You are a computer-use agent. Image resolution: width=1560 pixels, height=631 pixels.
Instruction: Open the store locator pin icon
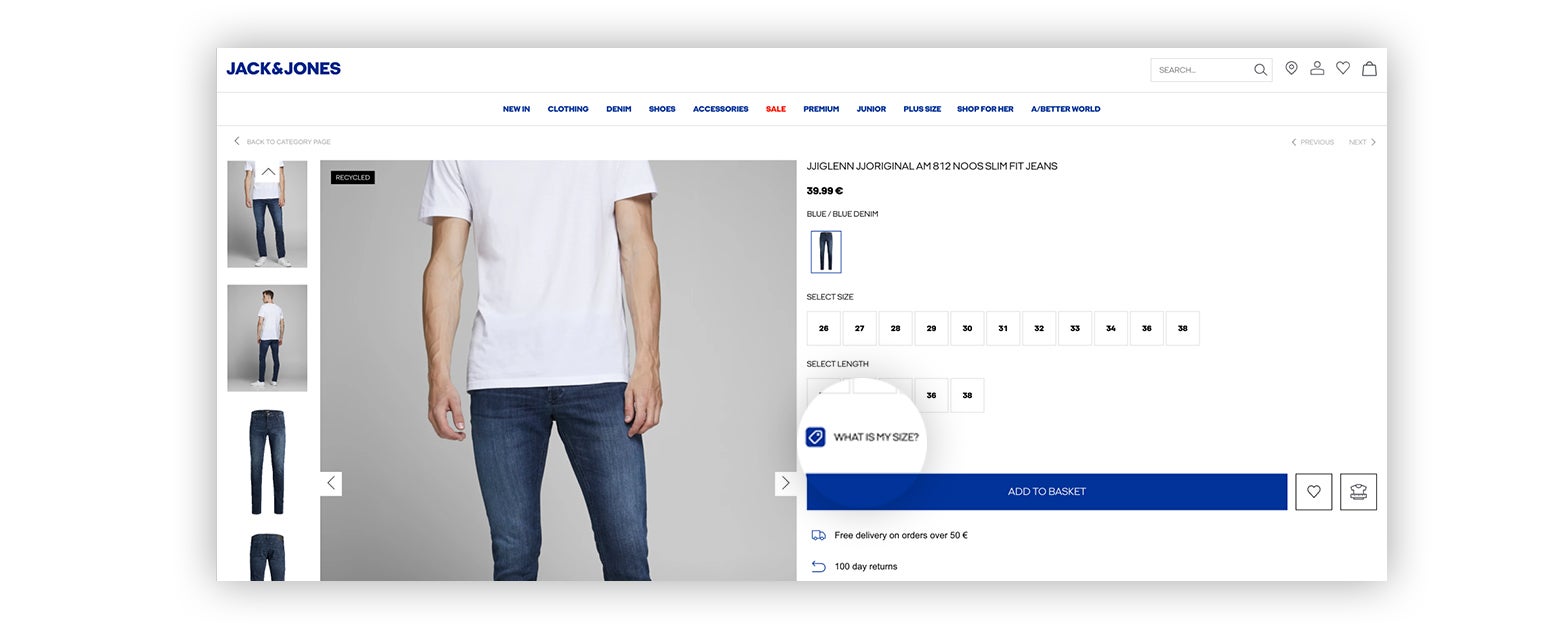pos(1291,68)
